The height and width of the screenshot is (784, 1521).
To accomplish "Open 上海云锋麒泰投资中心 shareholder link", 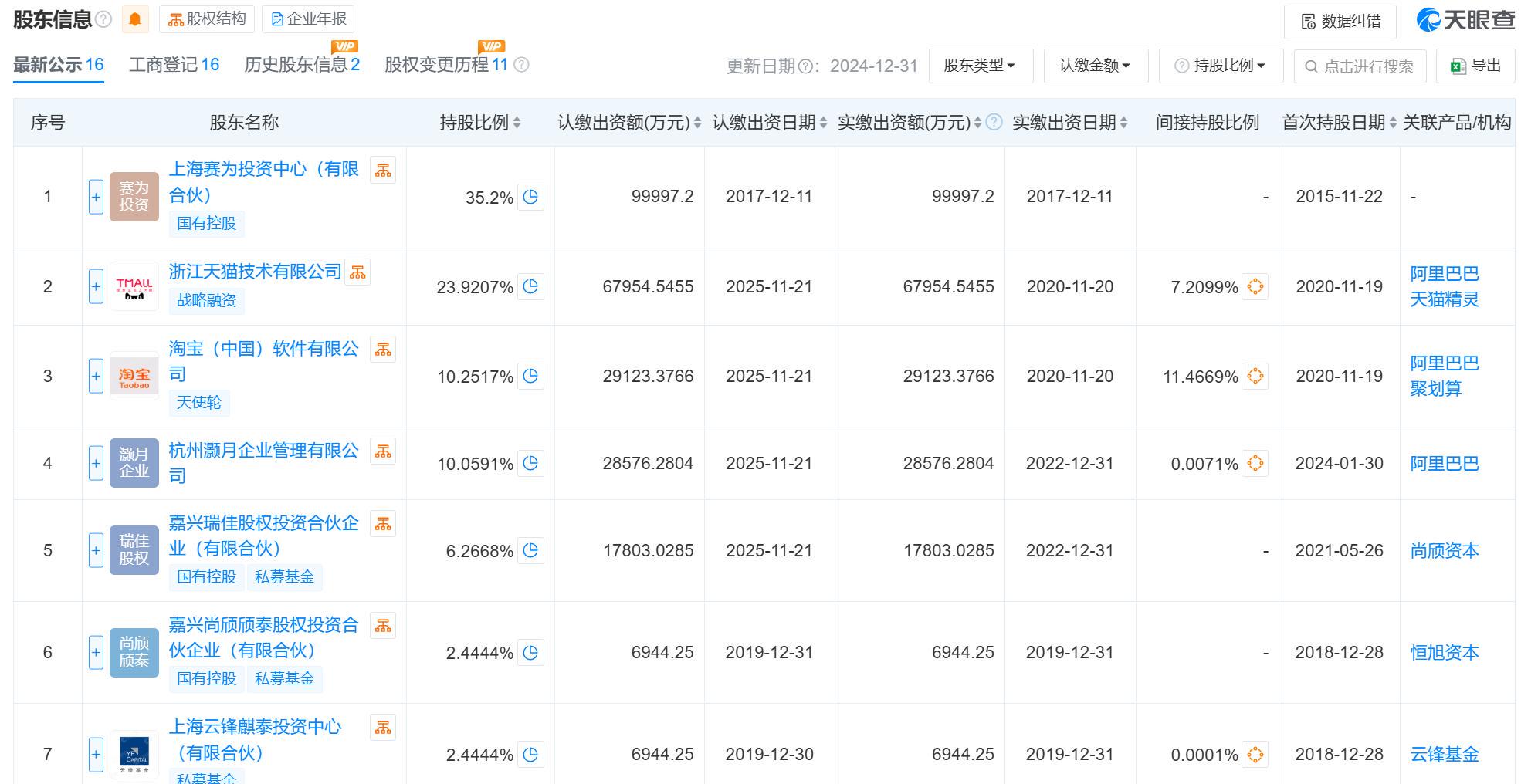I will 255,739.
